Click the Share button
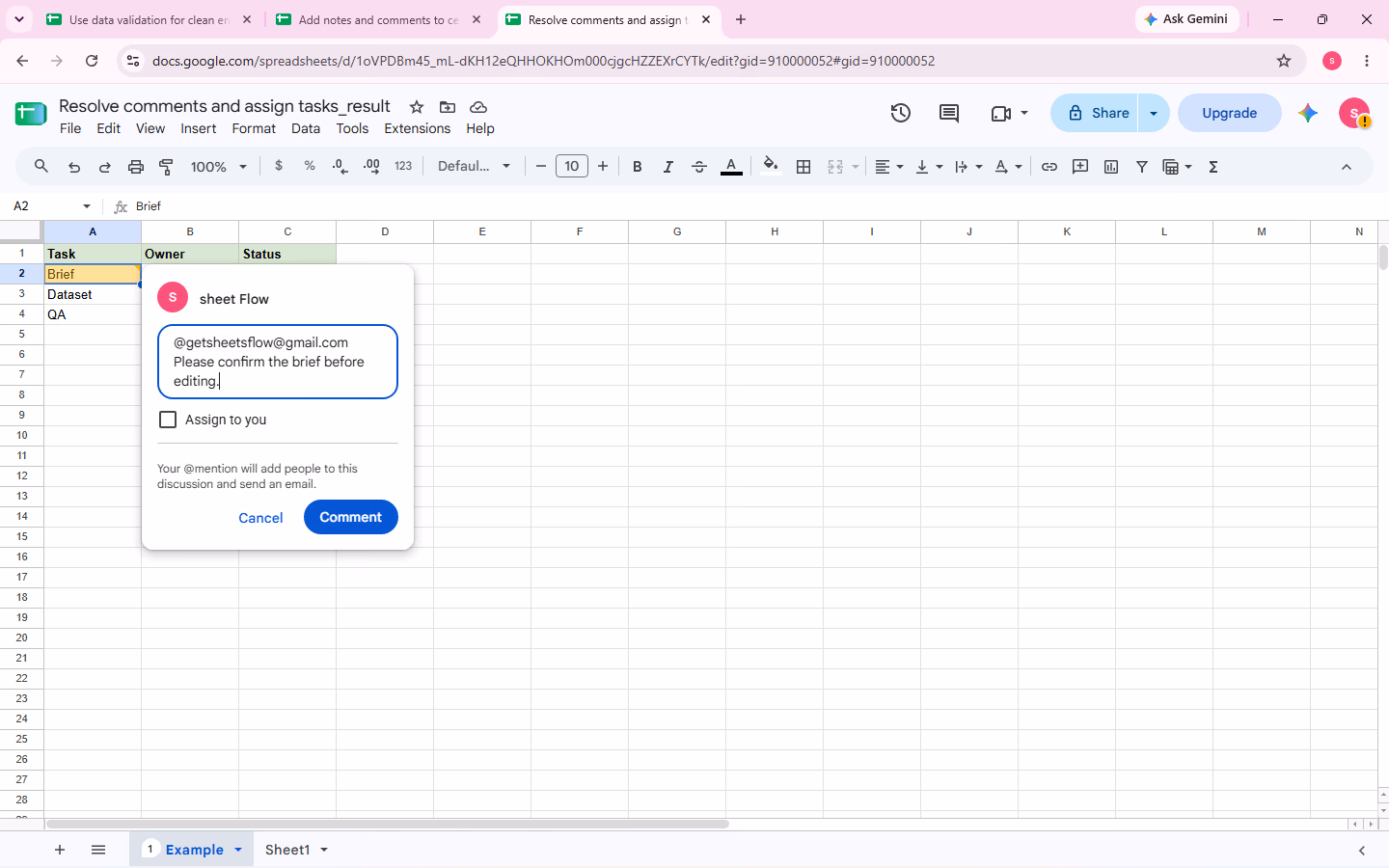 [x=1096, y=113]
